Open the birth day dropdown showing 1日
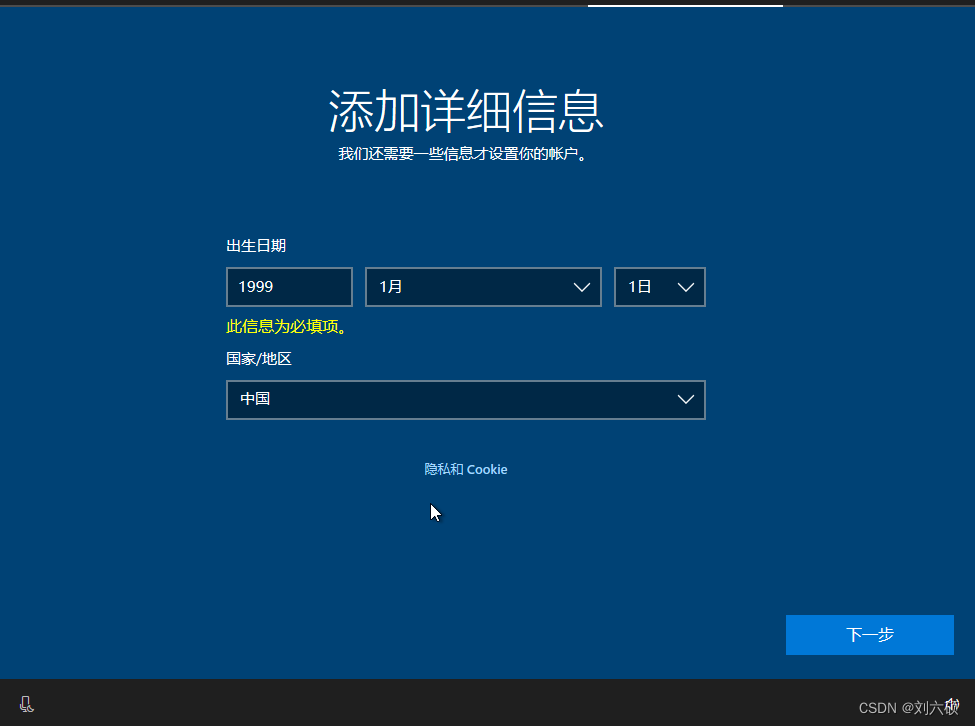Viewport: 975px width, 726px height. (660, 287)
